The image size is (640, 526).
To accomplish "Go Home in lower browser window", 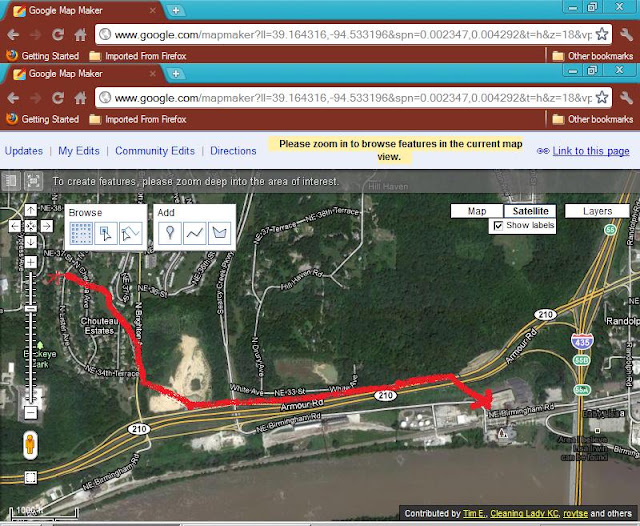I will (80, 98).
